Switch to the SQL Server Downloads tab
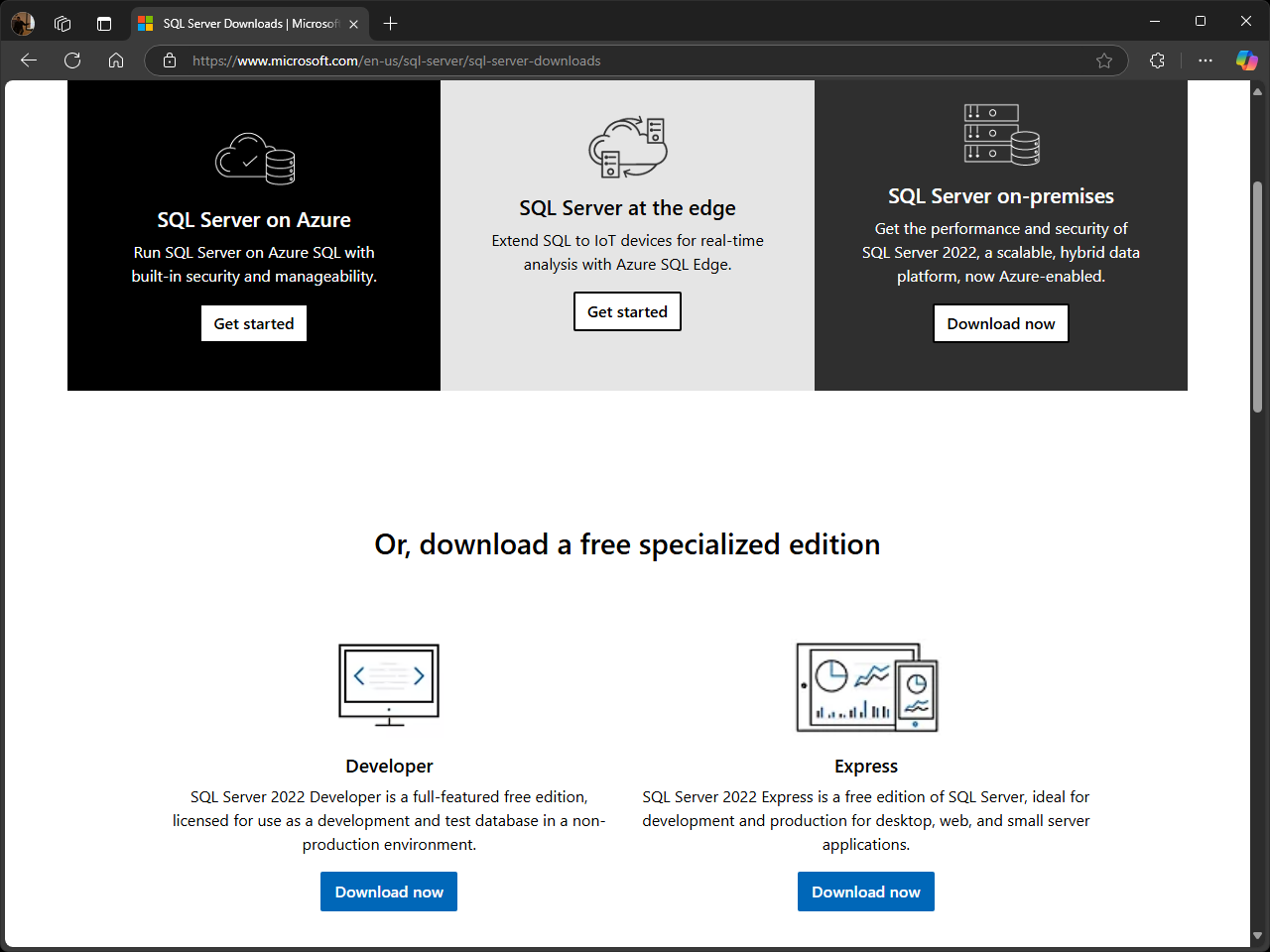This screenshot has width=1270, height=952. coord(243,23)
